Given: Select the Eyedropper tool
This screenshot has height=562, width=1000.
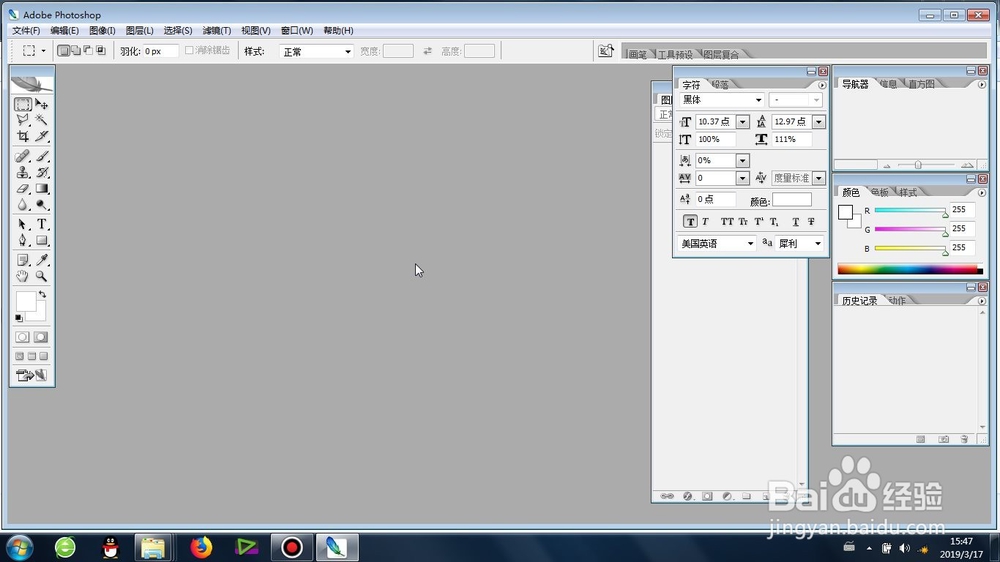Looking at the screenshot, I should pyautogui.click(x=41, y=260).
